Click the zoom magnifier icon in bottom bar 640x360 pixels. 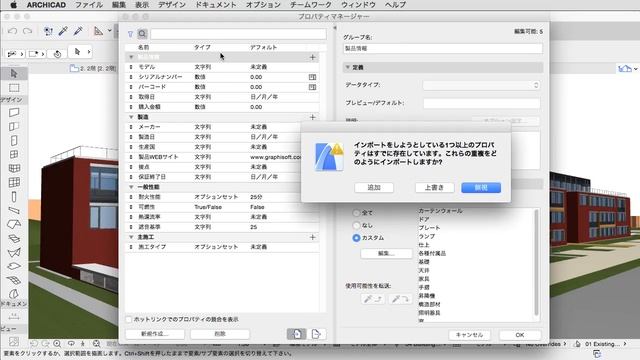[57, 344]
